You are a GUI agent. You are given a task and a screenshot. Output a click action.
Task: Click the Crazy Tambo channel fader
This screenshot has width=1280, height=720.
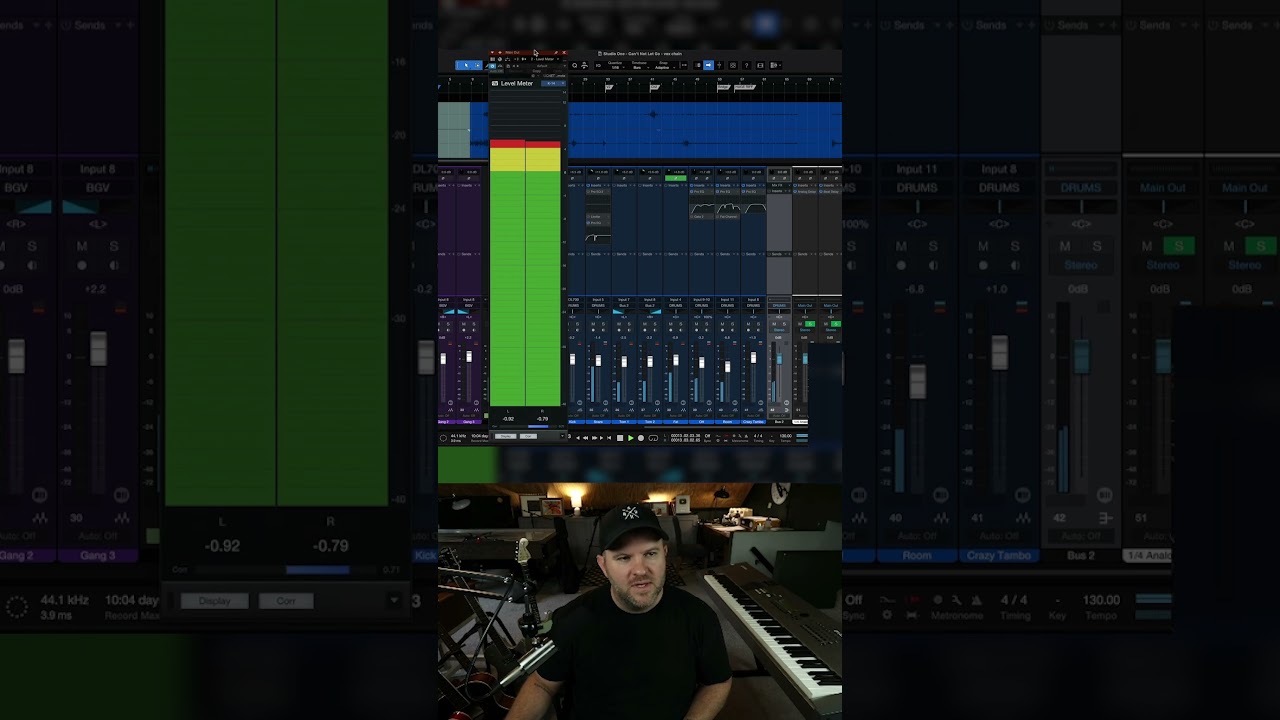(x=753, y=357)
